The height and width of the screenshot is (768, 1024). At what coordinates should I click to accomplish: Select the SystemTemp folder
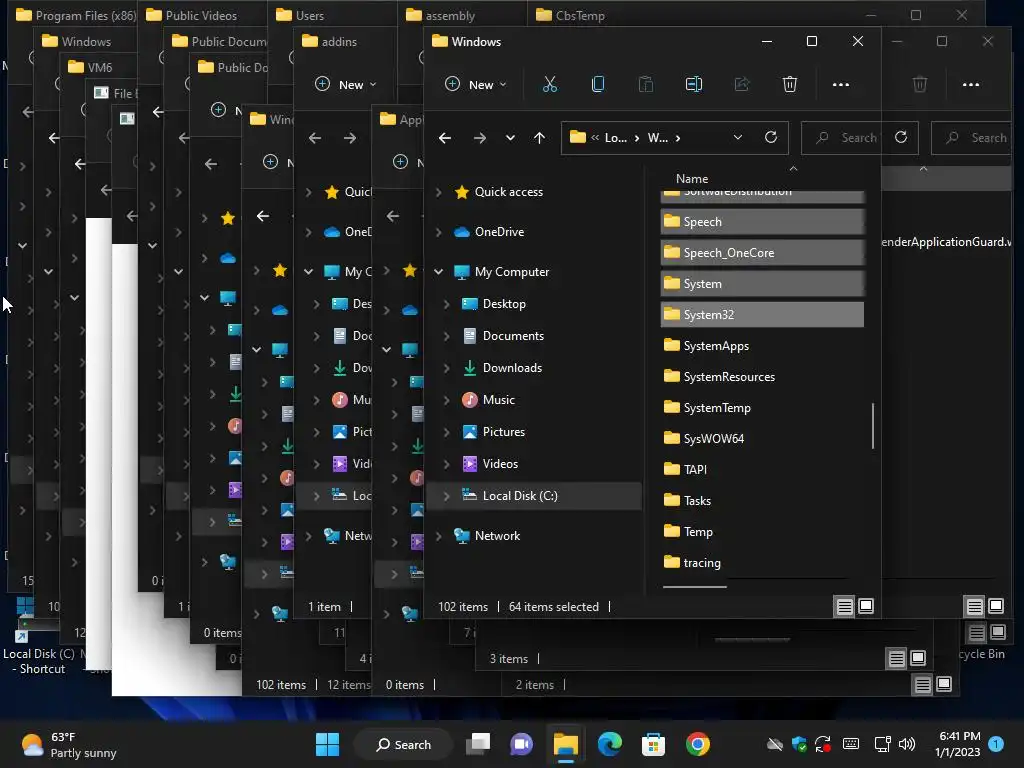(762, 408)
